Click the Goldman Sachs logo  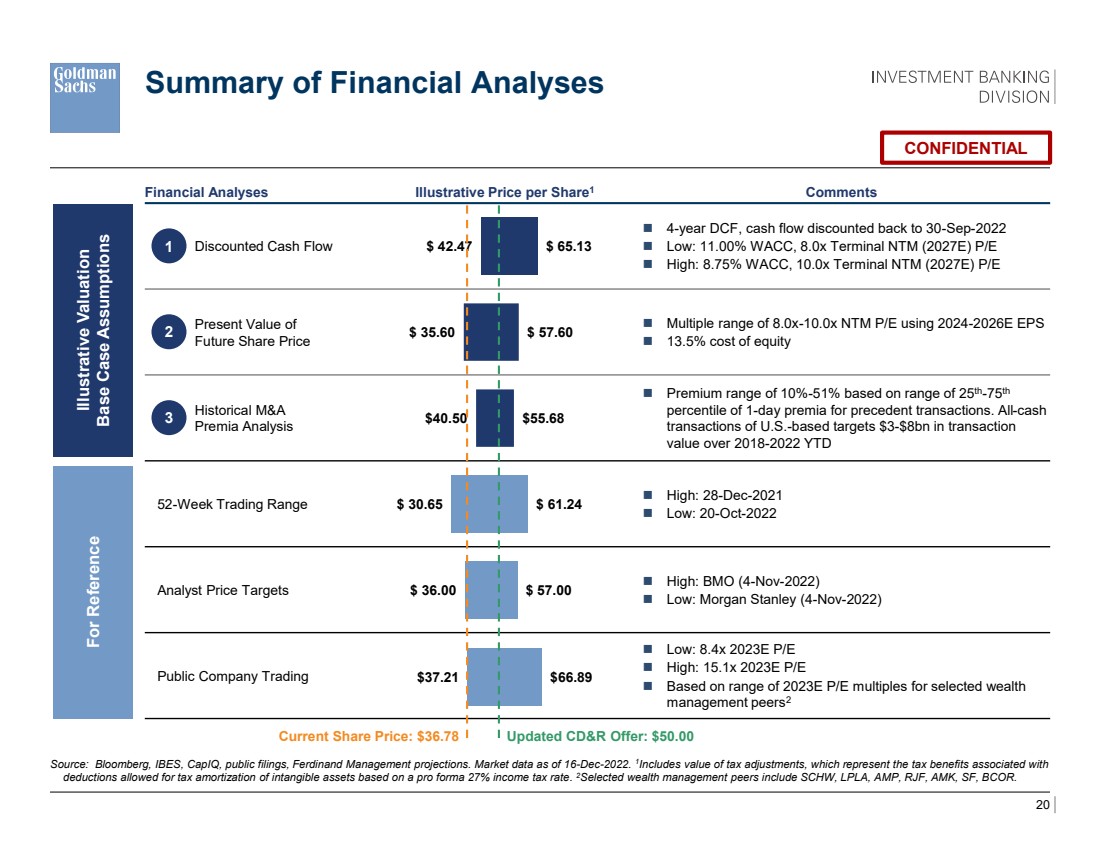(85, 97)
